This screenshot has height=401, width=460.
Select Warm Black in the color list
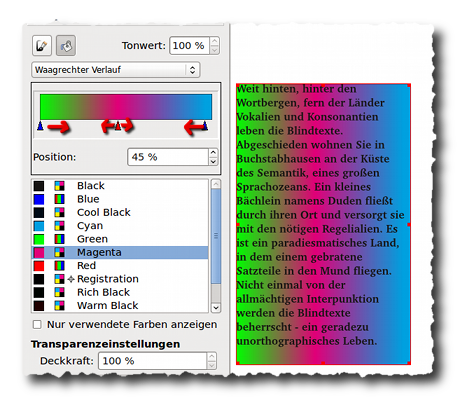(x=120, y=306)
